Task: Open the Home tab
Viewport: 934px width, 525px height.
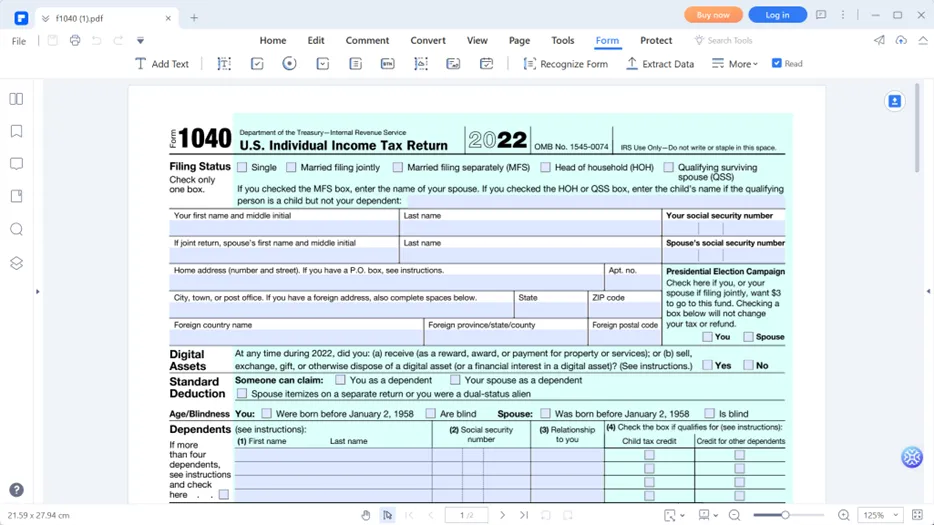Action: click(x=273, y=41)
